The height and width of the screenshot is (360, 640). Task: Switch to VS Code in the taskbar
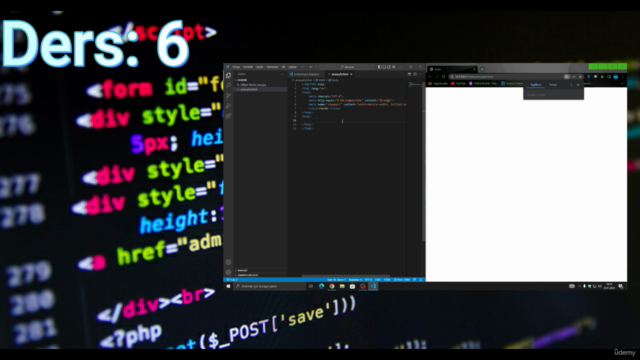click(373, 286)
